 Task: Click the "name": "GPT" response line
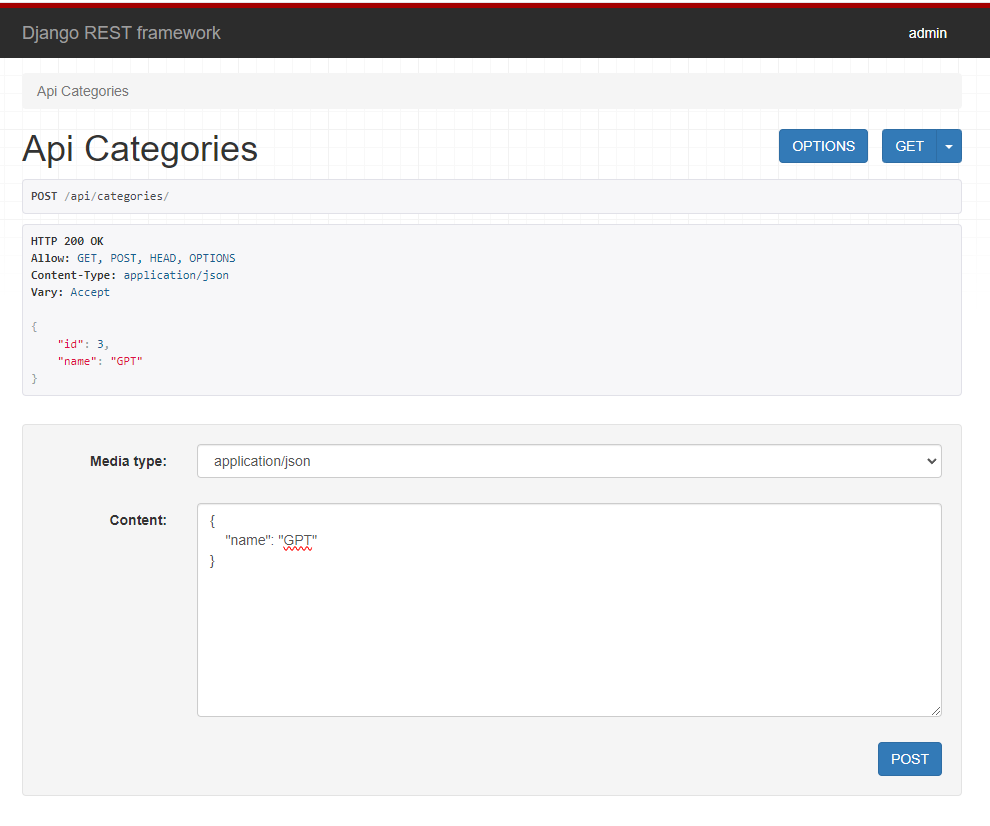(x=100, y=361)
